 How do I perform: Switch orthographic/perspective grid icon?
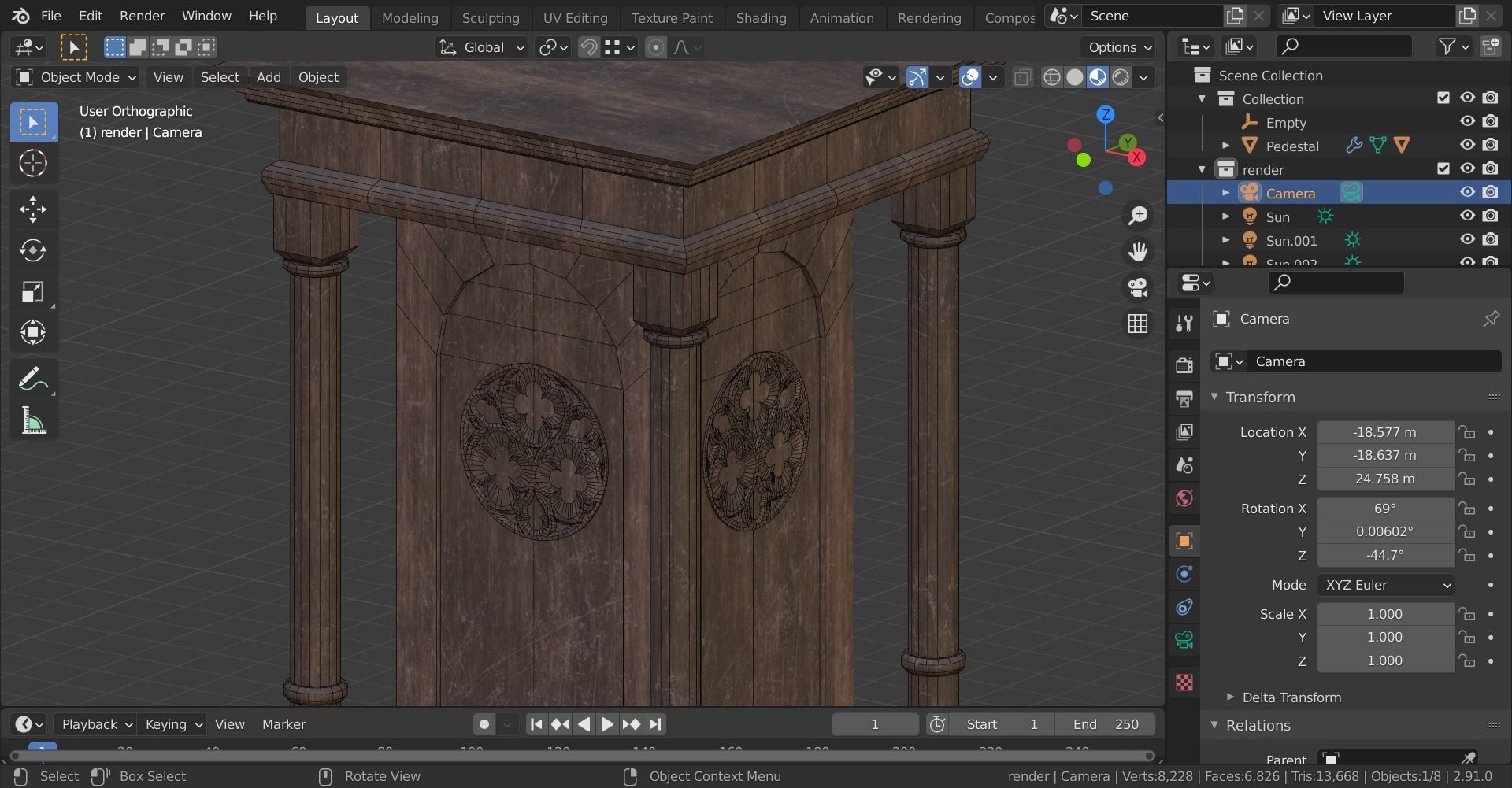[1138, 324]
